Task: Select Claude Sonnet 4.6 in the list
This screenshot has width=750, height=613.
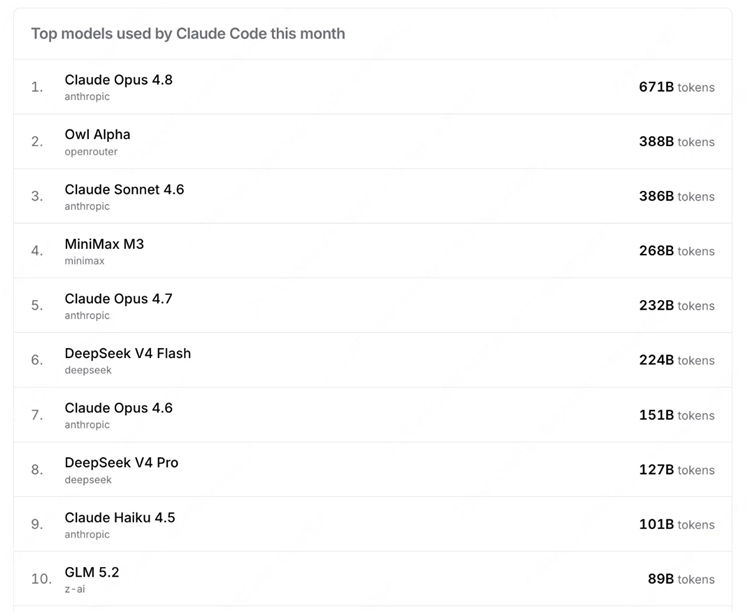Action: point(124,189)
